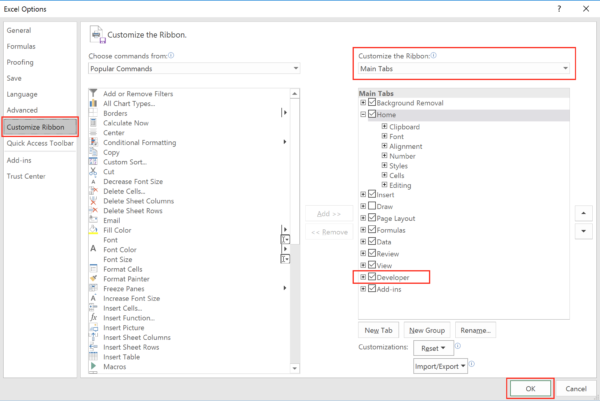Screen dimensions: 600x401
Task: Toggle the Page Layout checkbox
Action: (372, 218)
